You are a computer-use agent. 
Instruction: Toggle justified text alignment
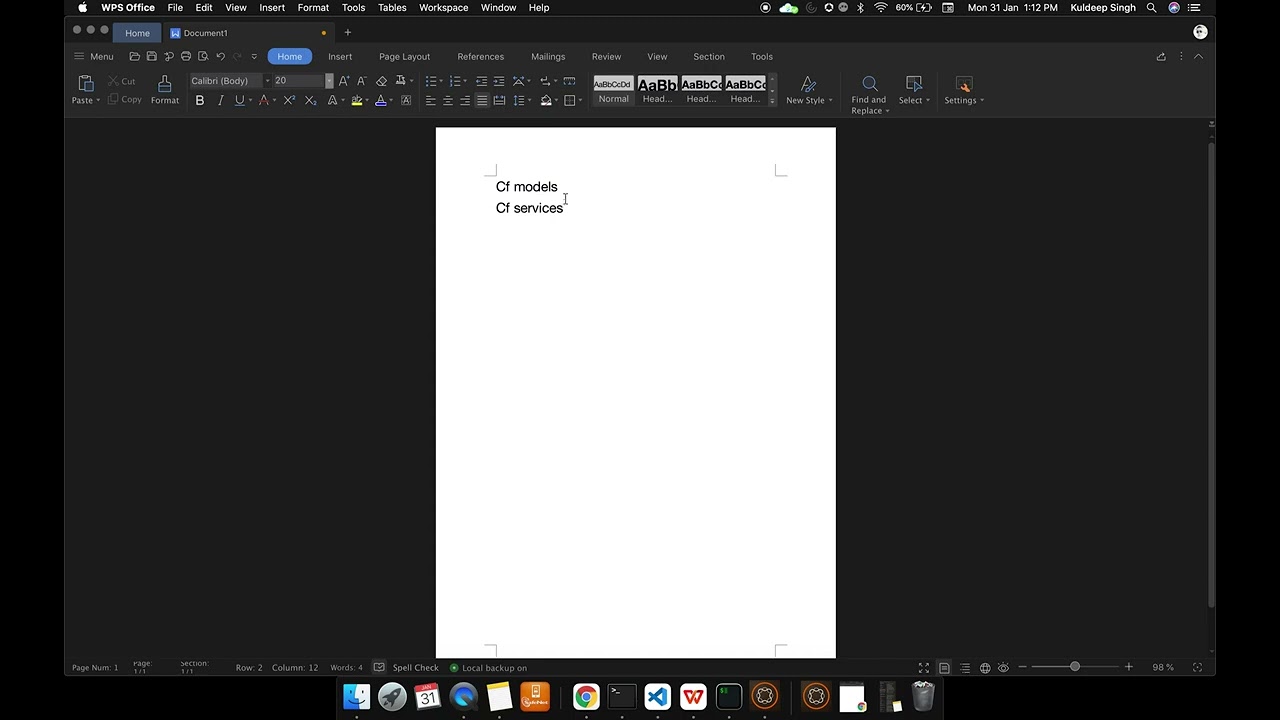[x=482, y=100]
